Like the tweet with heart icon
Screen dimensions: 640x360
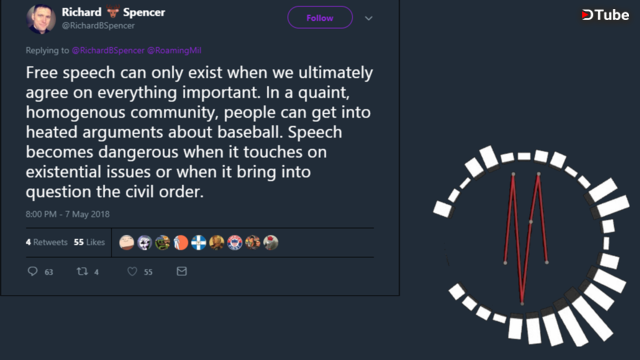pyautogui.click(x=132, y=271)
